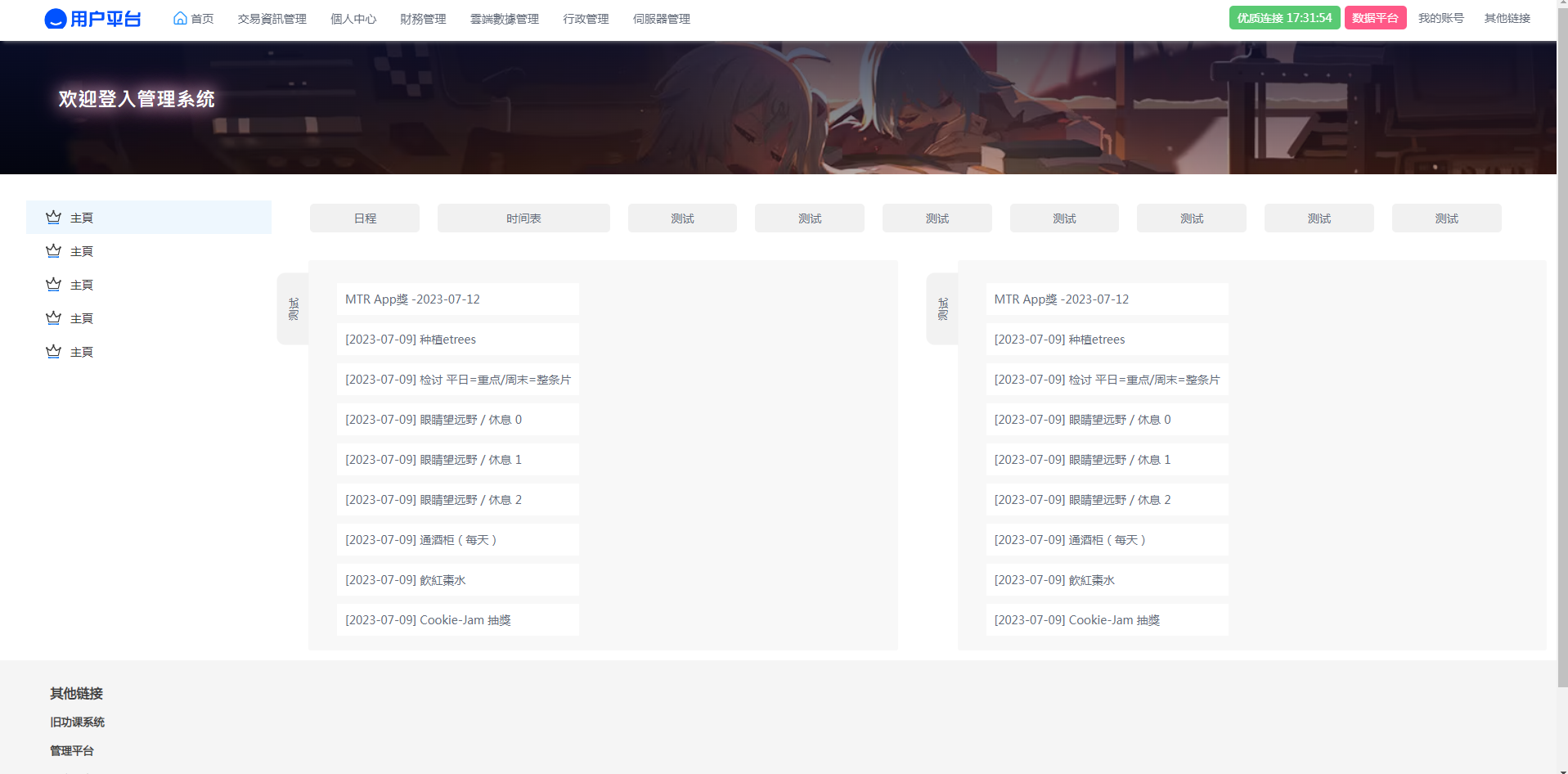The width and height of the screenshot is (1568, 774).
Task: Switch to the 日程 tab
Action: click(x=365, y=218)
